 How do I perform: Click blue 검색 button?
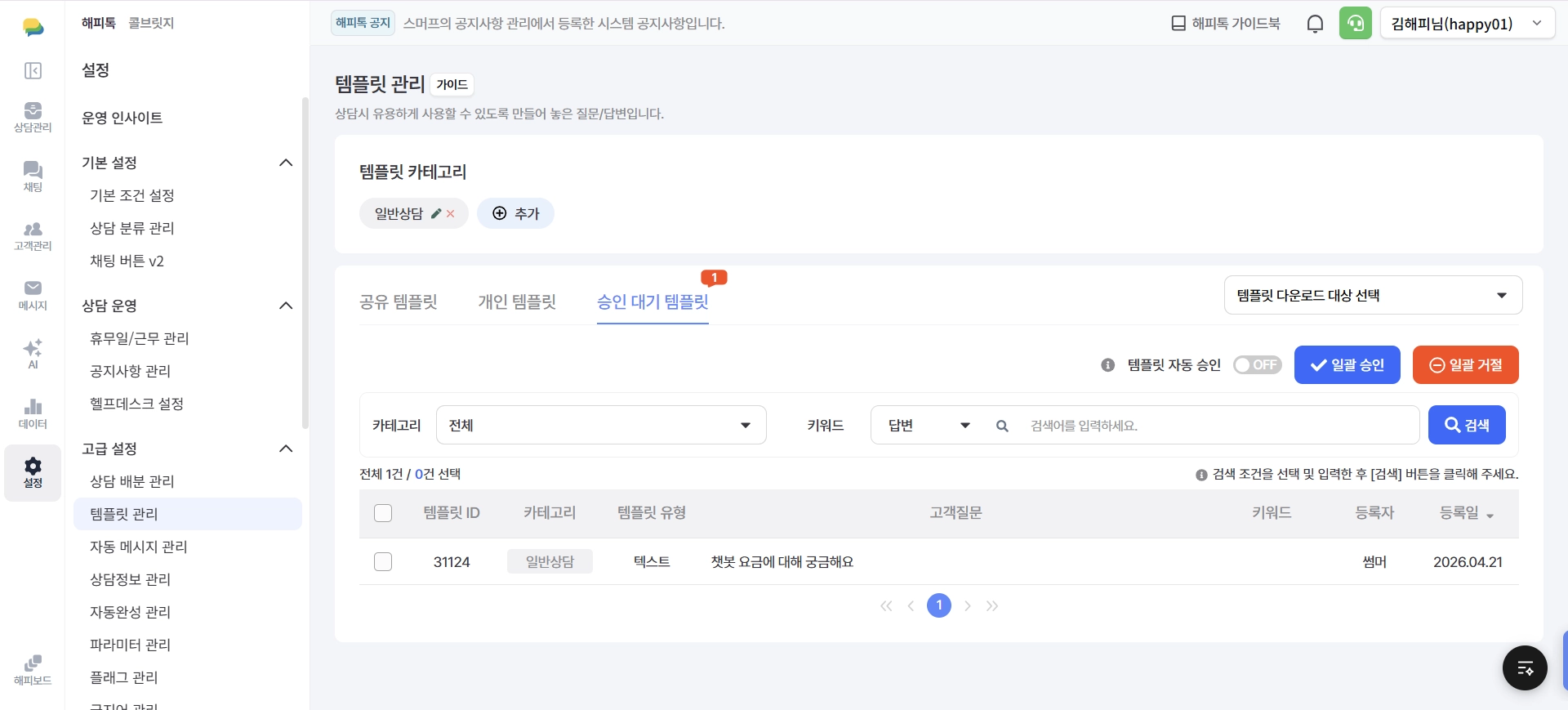1467,425
